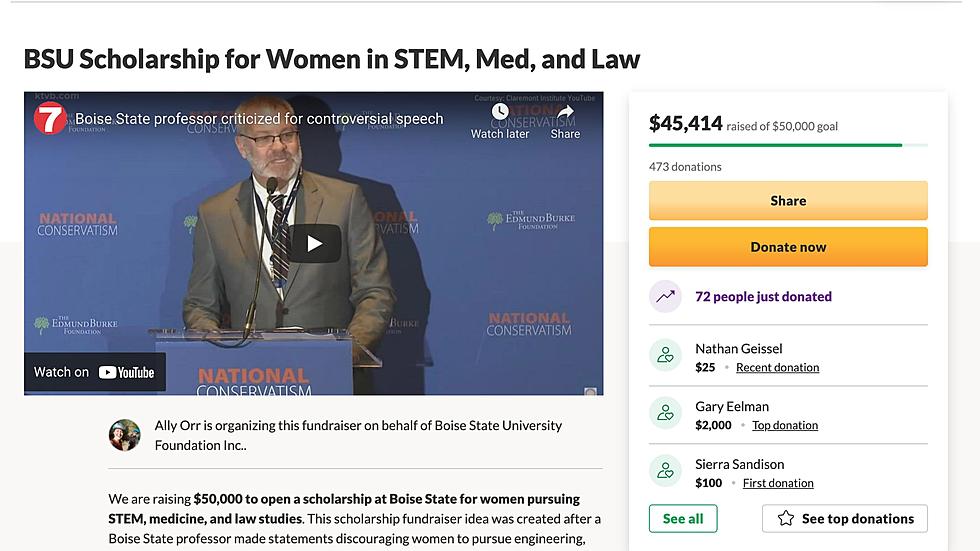Click Nathan Geissel's donor avatar icon

click(665, 355)
